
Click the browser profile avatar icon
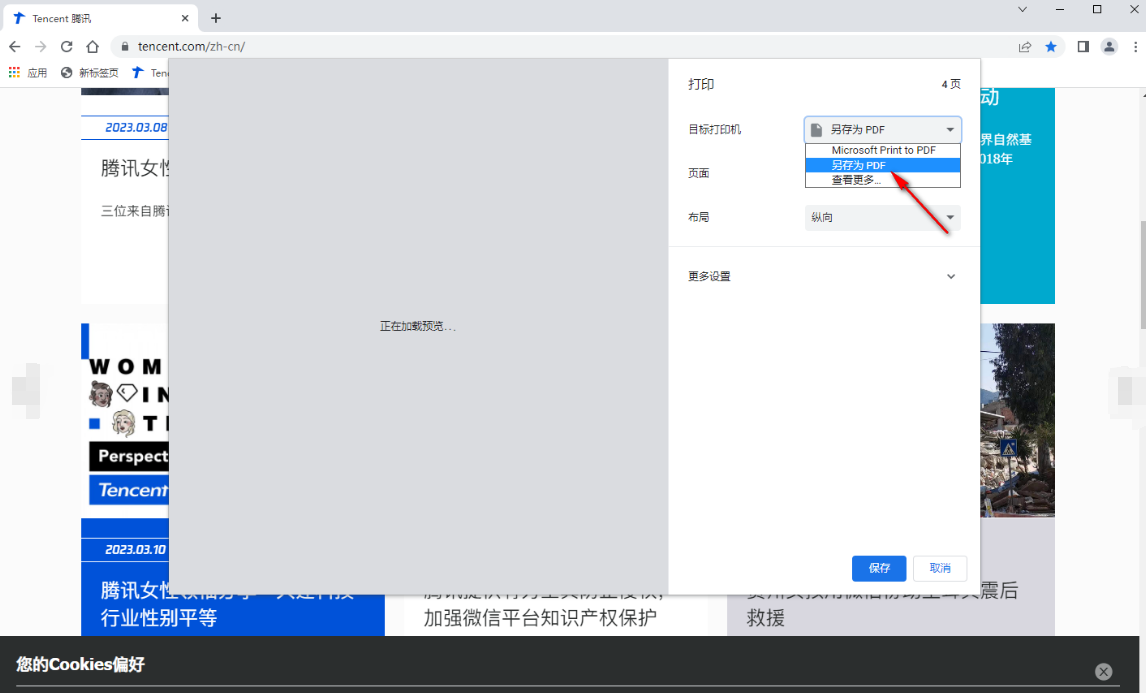point(1109,46)
